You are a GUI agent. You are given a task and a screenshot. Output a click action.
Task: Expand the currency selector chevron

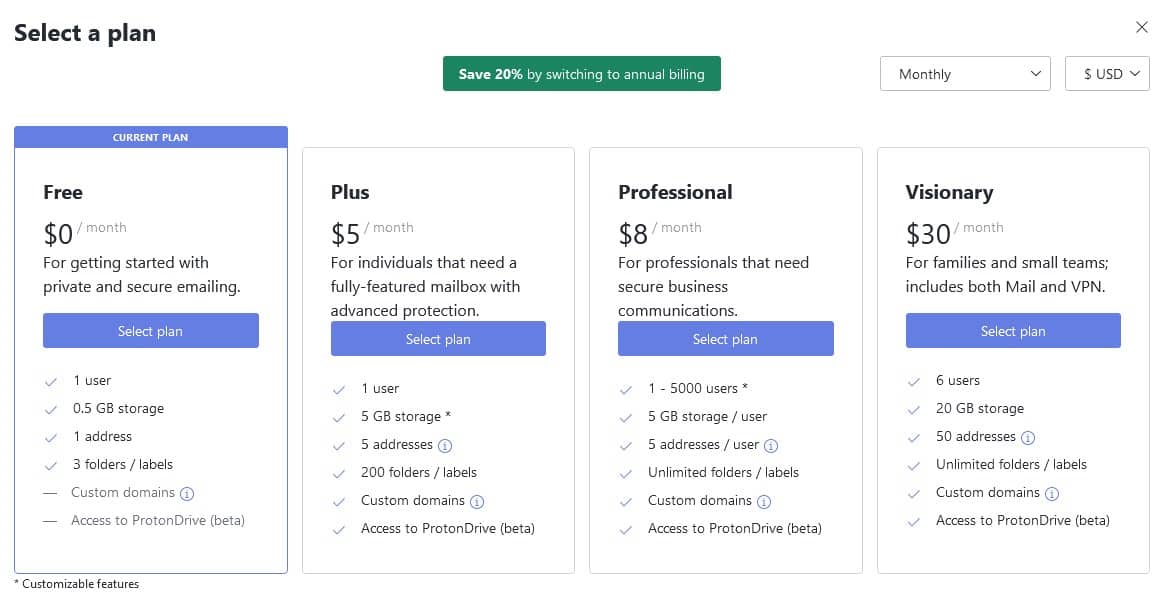coord(1134,73)
